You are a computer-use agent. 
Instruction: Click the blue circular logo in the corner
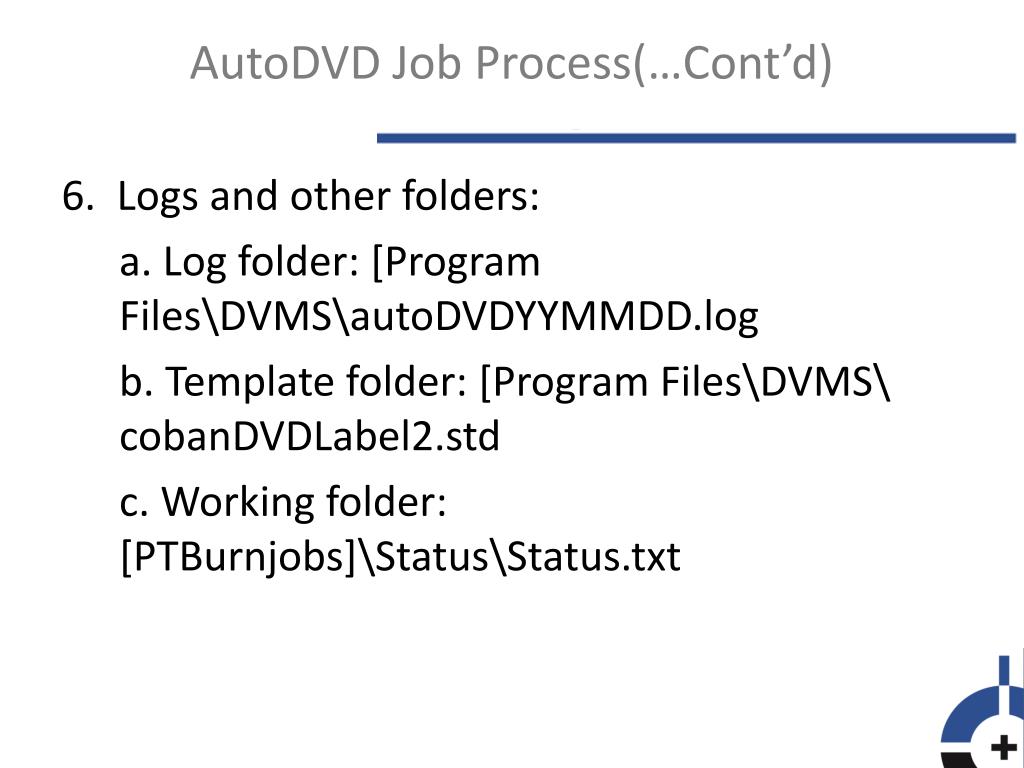click(983, 713)
